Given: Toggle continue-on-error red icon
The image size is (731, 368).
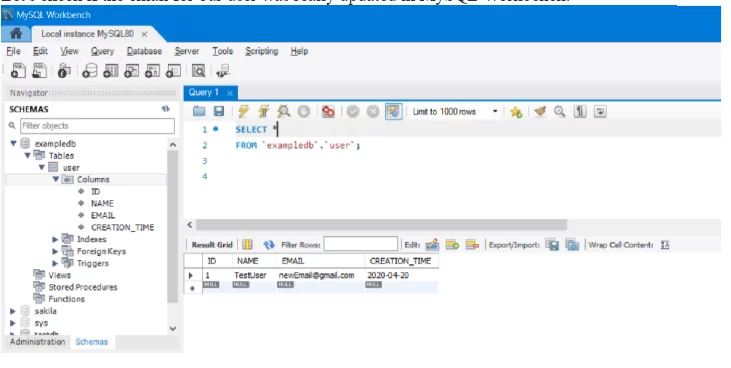Looking at the screenshot, I should click(328, 111).
